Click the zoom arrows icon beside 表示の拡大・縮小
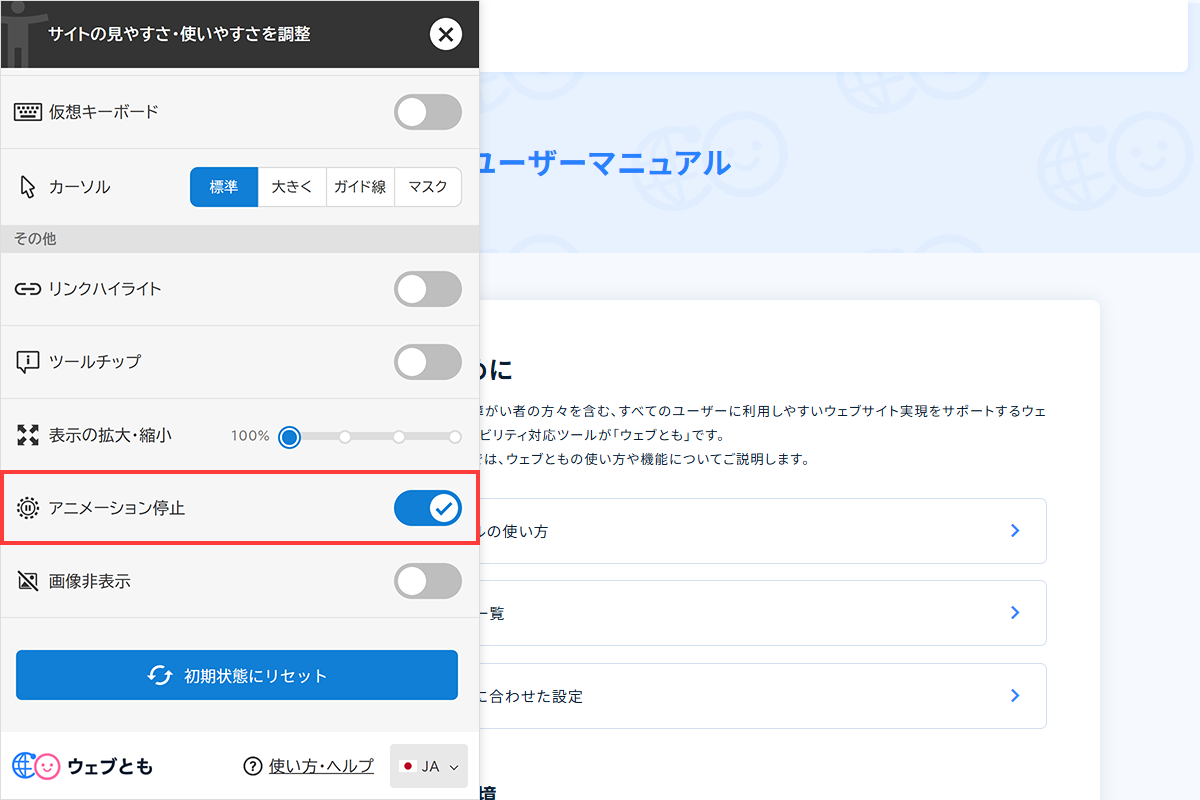The image size is (1200, 800). pos(27,436)
